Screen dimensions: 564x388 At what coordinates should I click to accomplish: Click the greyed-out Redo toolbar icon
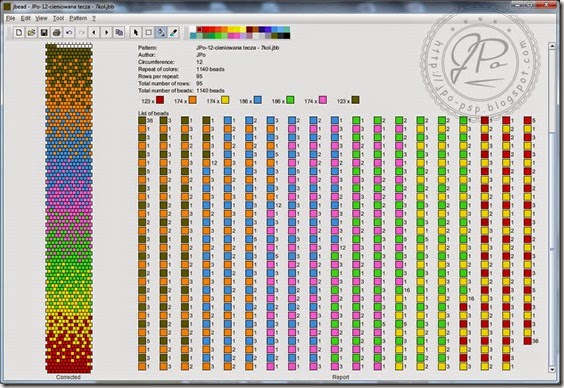82,33
